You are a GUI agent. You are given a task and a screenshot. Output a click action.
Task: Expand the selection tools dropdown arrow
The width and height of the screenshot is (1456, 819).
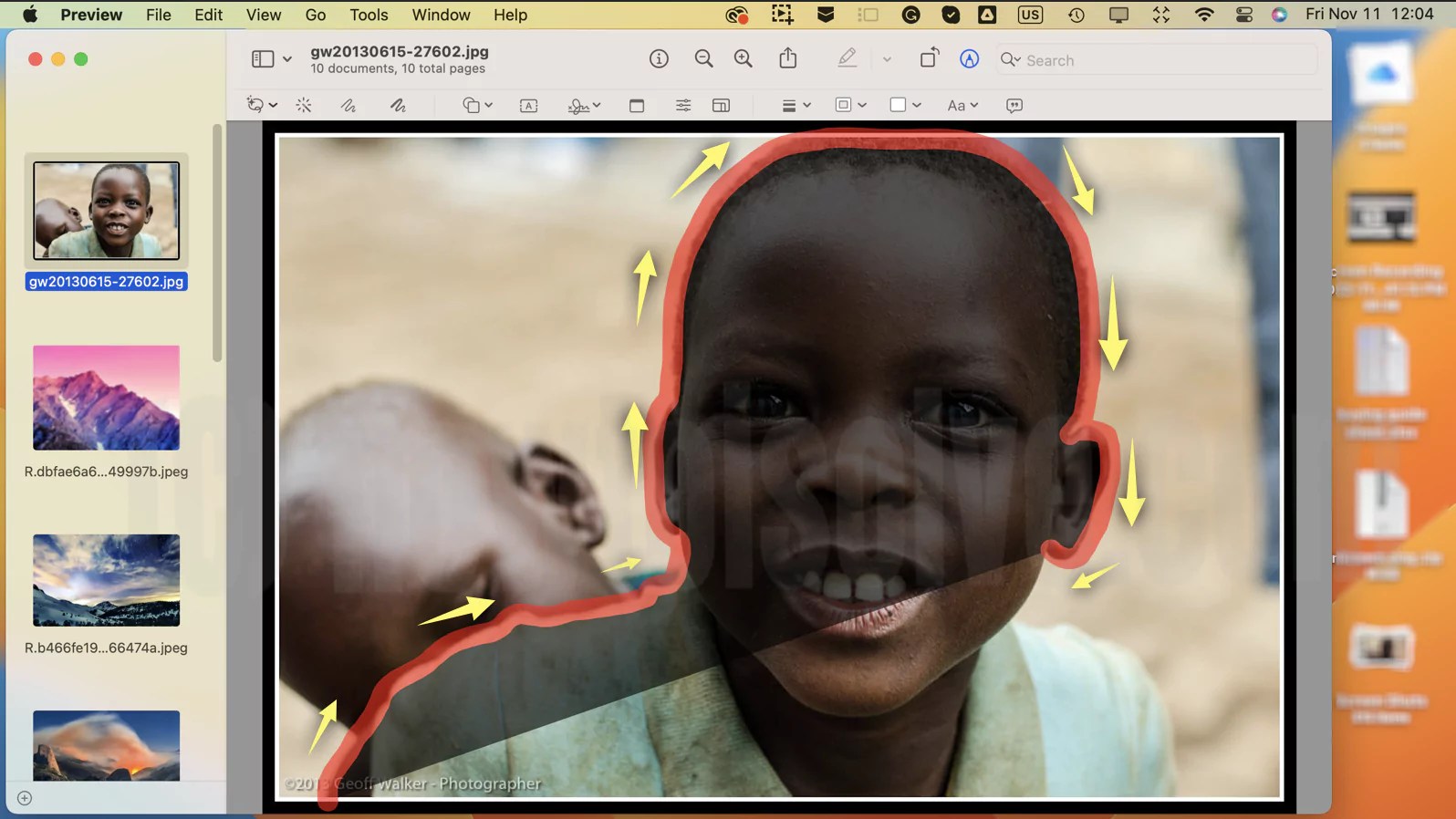click(273, 106)
